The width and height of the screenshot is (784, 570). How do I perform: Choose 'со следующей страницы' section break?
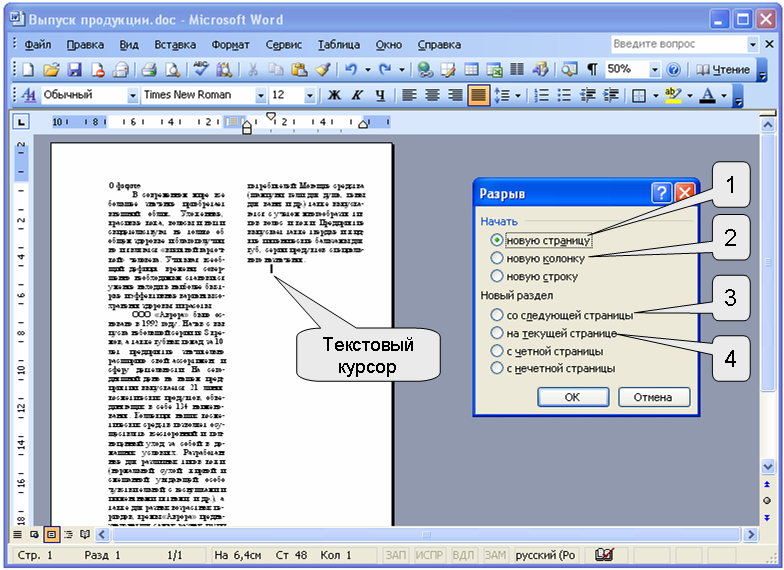point(497,314)
